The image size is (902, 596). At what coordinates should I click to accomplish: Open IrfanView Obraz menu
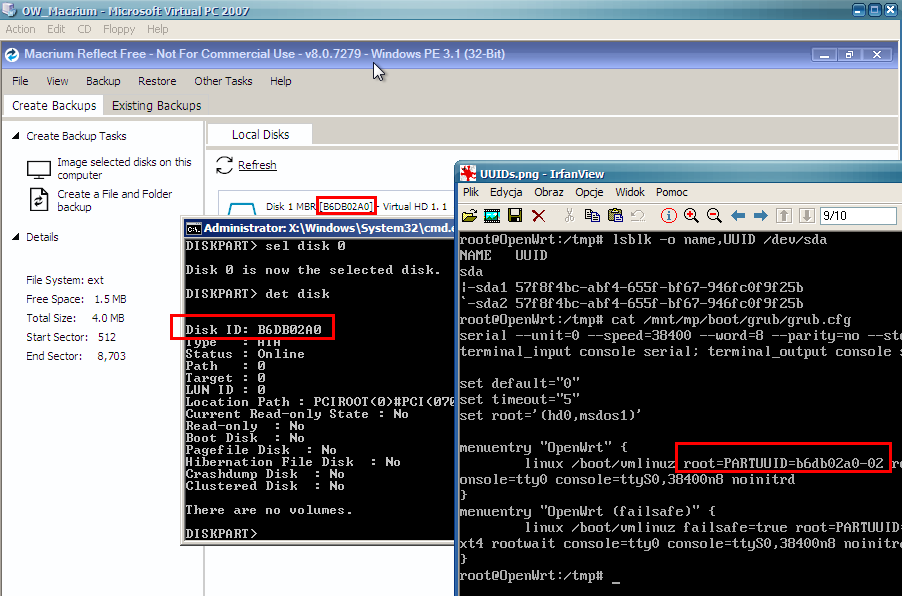click(x=549, y=192)
